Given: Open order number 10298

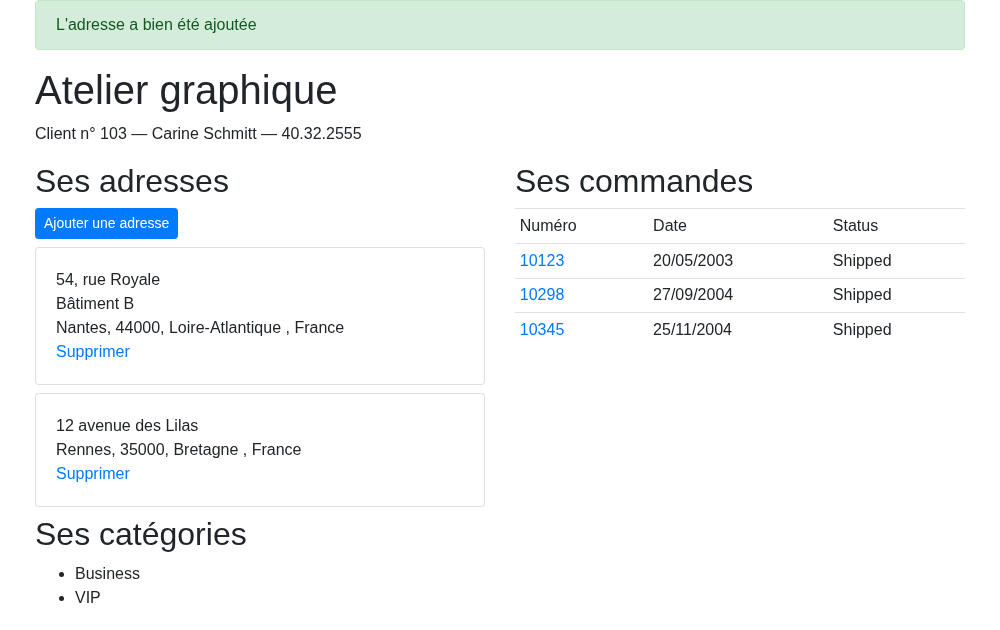Looking at the screenshot, I should click(x=542, y=295).
